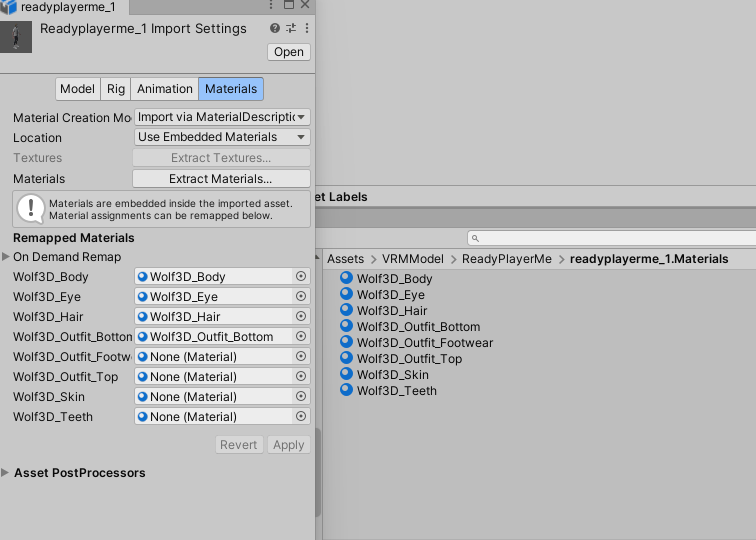Screen dimensions: 756x540
Task: Select Wolf3D_Outfit_Bottom material icon in project list
Action: click(346, 325)
